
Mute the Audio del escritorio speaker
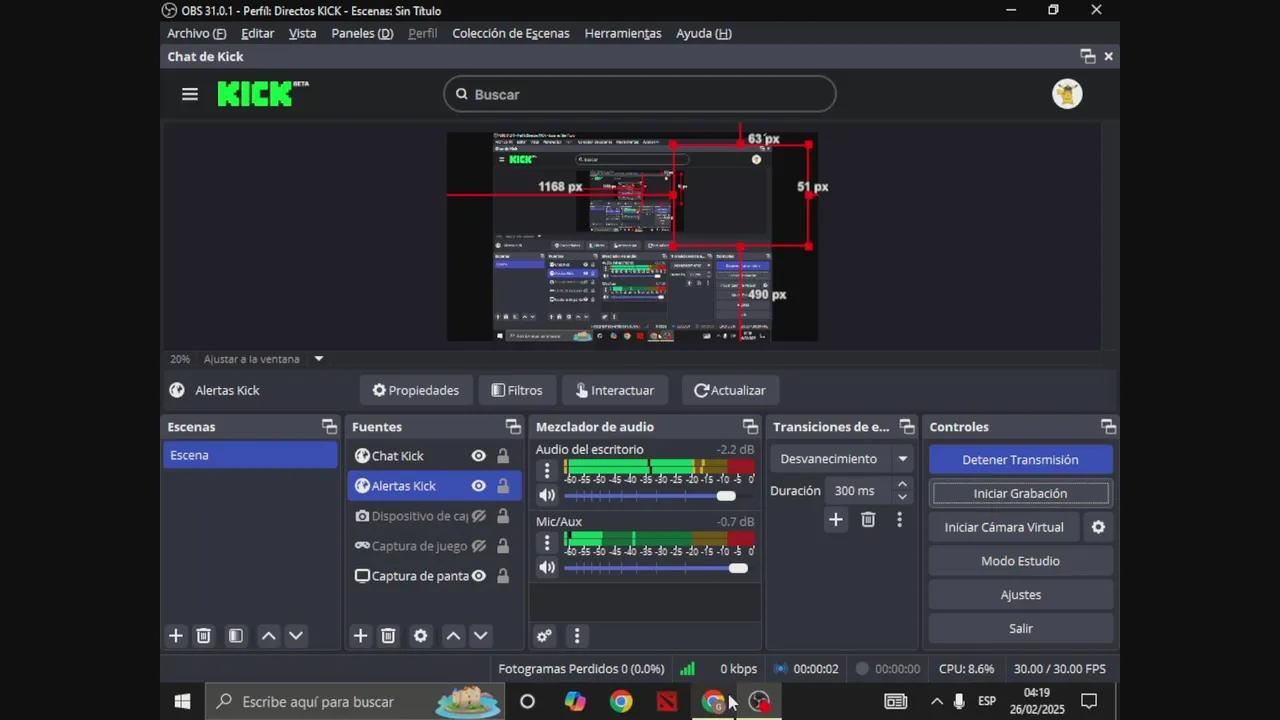(x=547, y=495)
